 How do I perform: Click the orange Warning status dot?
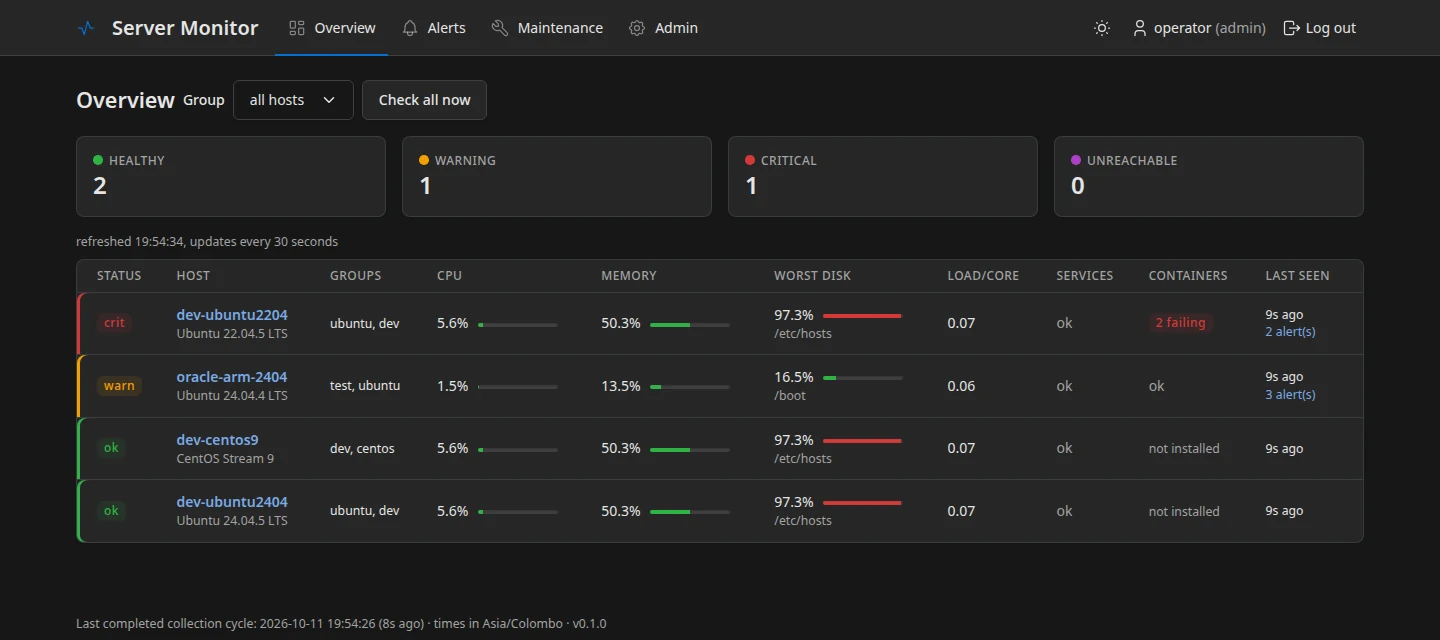tap(424, 160)
